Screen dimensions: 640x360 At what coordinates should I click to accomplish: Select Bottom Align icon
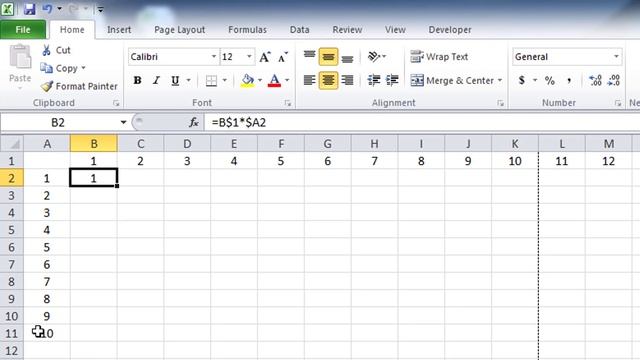point(347,57)
